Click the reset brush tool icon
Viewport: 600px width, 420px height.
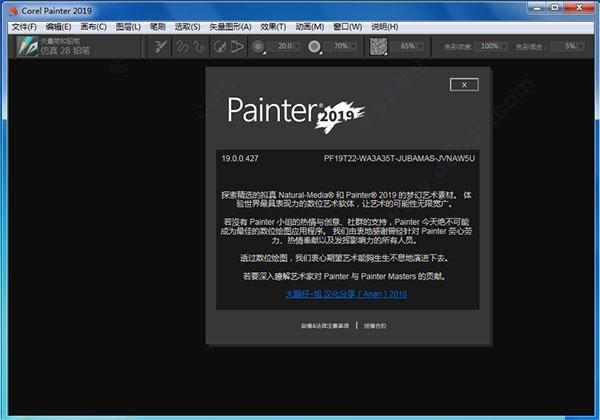pos(160,47)
